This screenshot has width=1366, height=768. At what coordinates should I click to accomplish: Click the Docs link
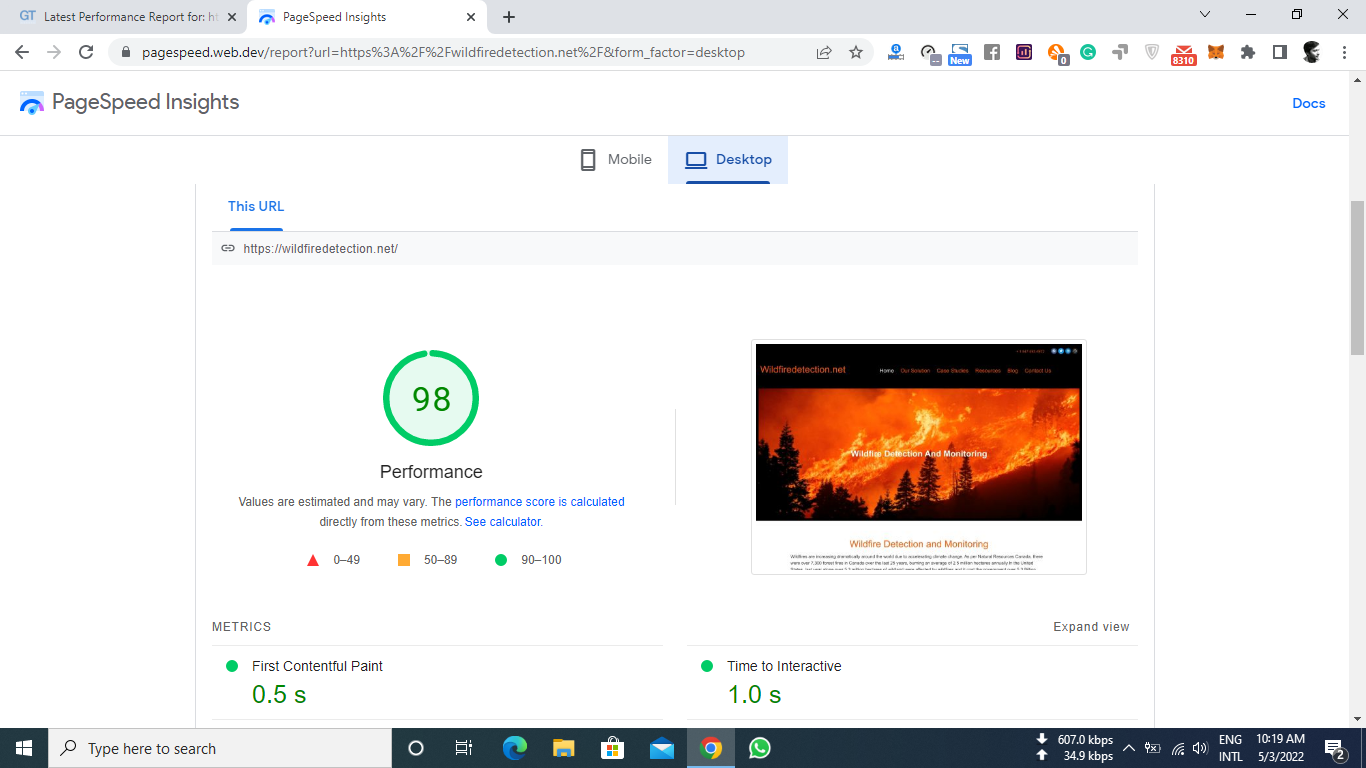tap(1308, 103)
